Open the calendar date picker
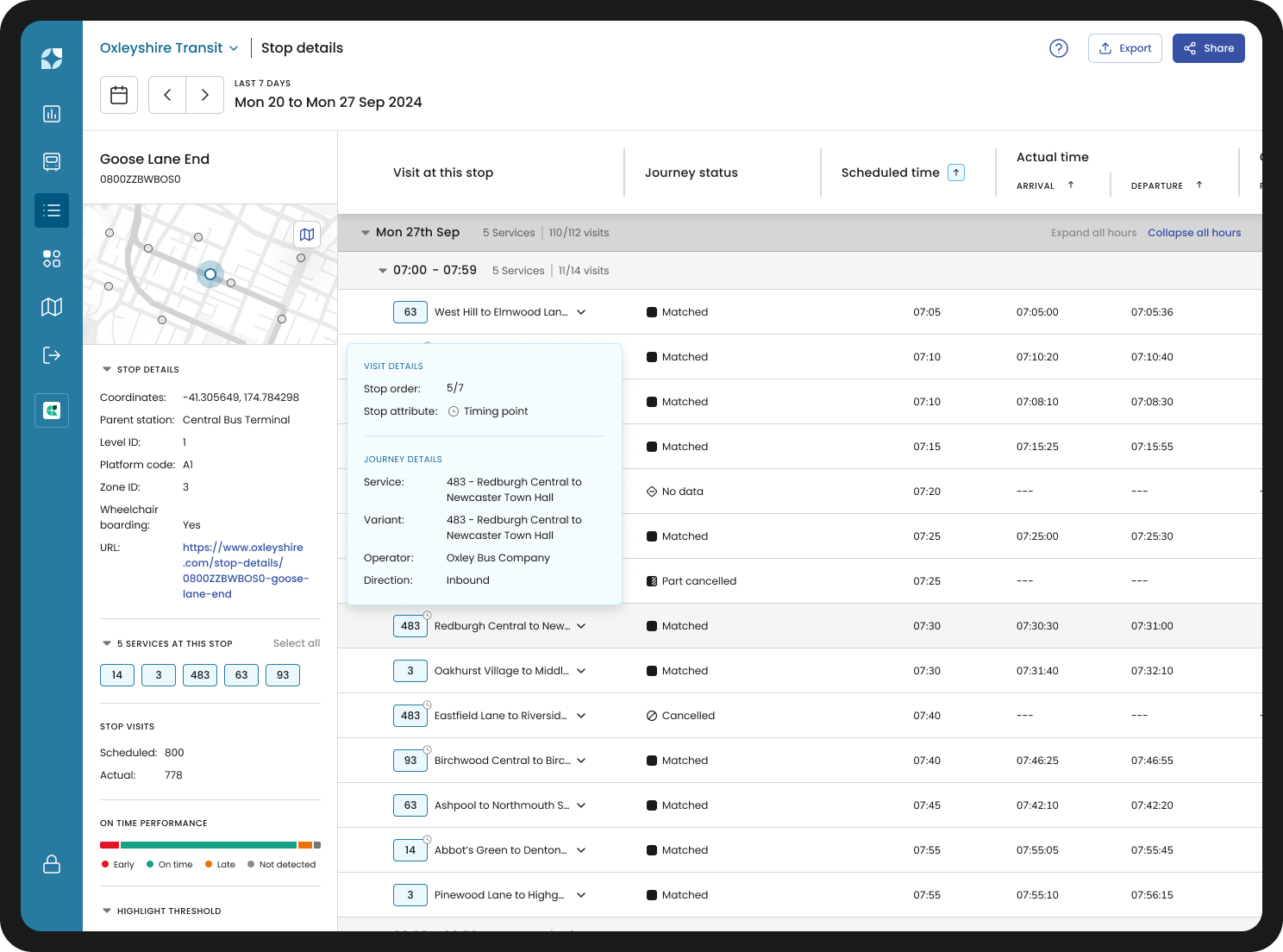Viewport: 1283px width, 952px height. pos(119,95)
